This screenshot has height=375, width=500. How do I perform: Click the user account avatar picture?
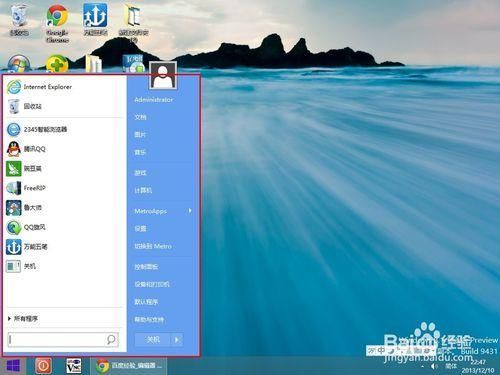tap(163, 76)
